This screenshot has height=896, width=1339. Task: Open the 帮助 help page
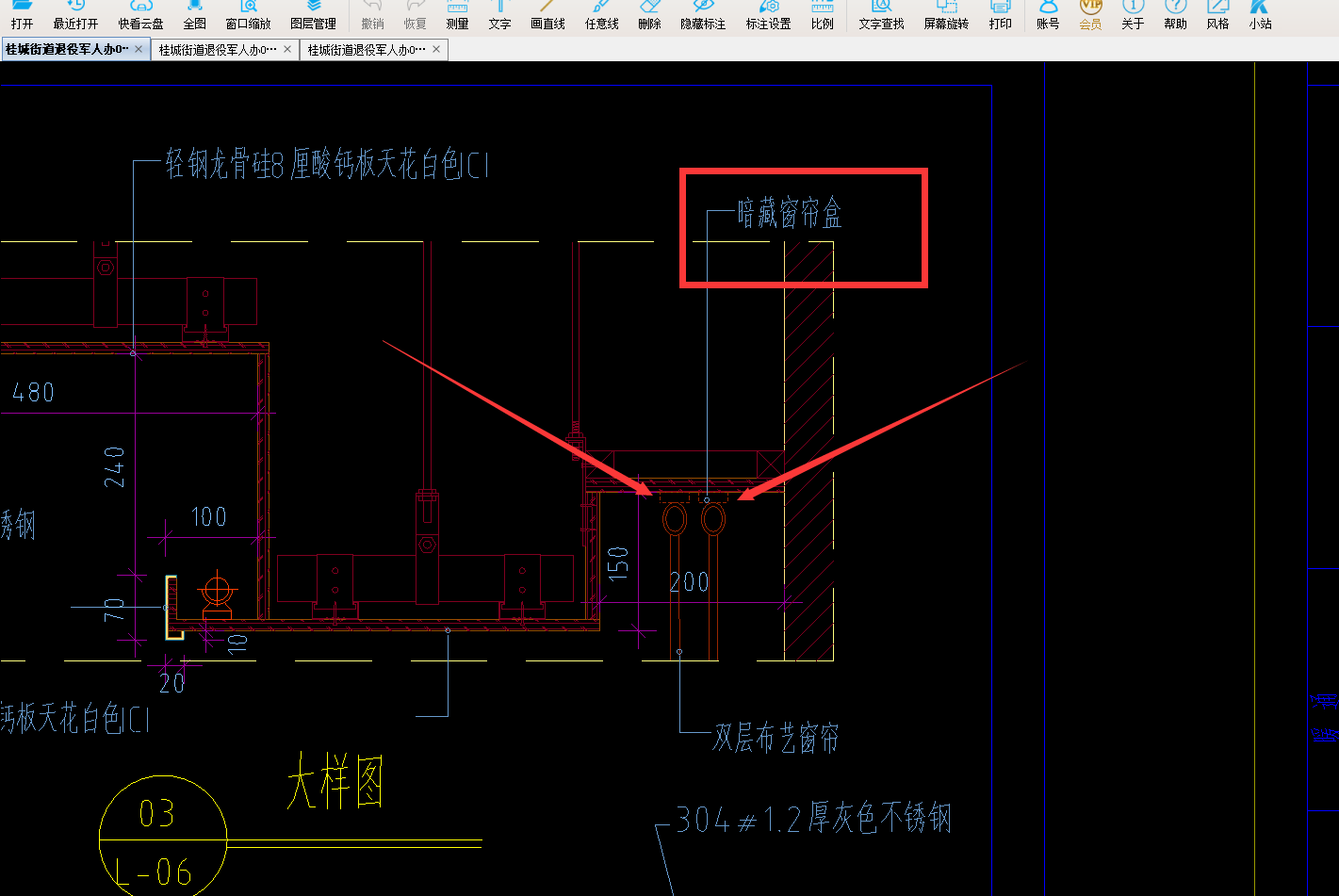tap(1176, 16)
